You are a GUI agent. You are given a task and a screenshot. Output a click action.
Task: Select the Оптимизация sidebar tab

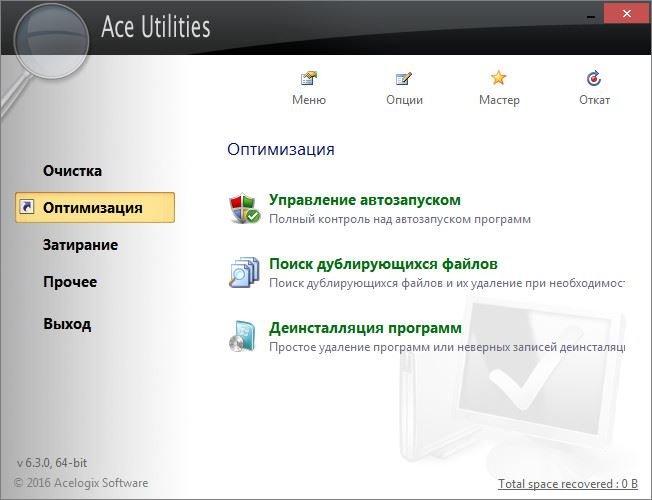[x=95, y=207]
